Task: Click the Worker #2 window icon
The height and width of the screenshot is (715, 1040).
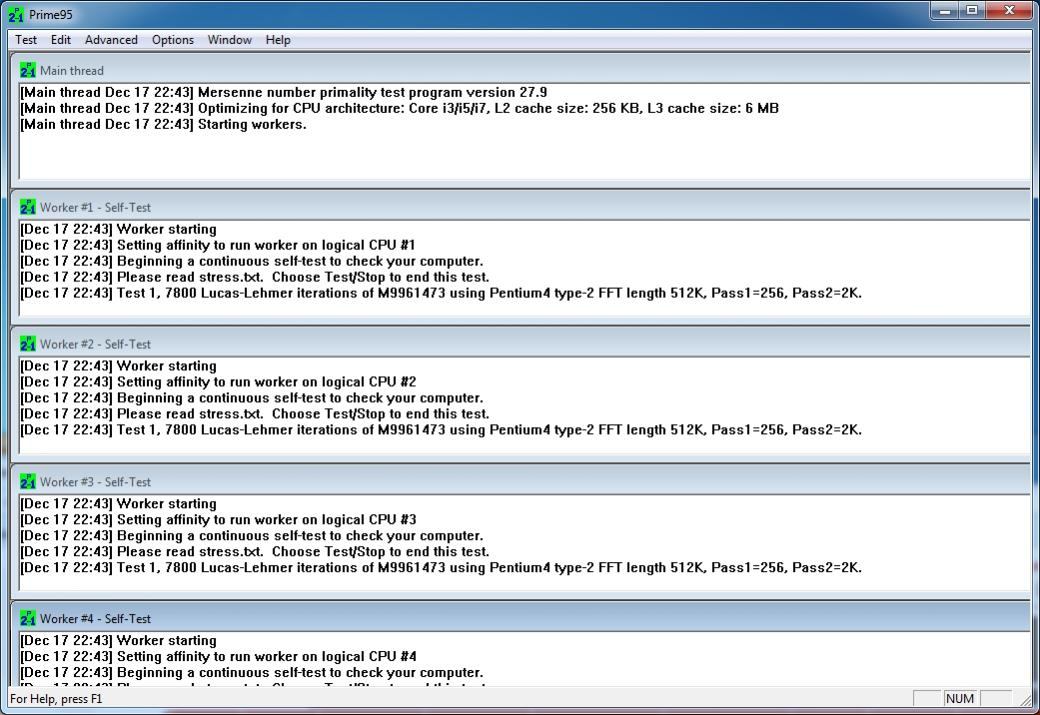Action: click(28, 344)
